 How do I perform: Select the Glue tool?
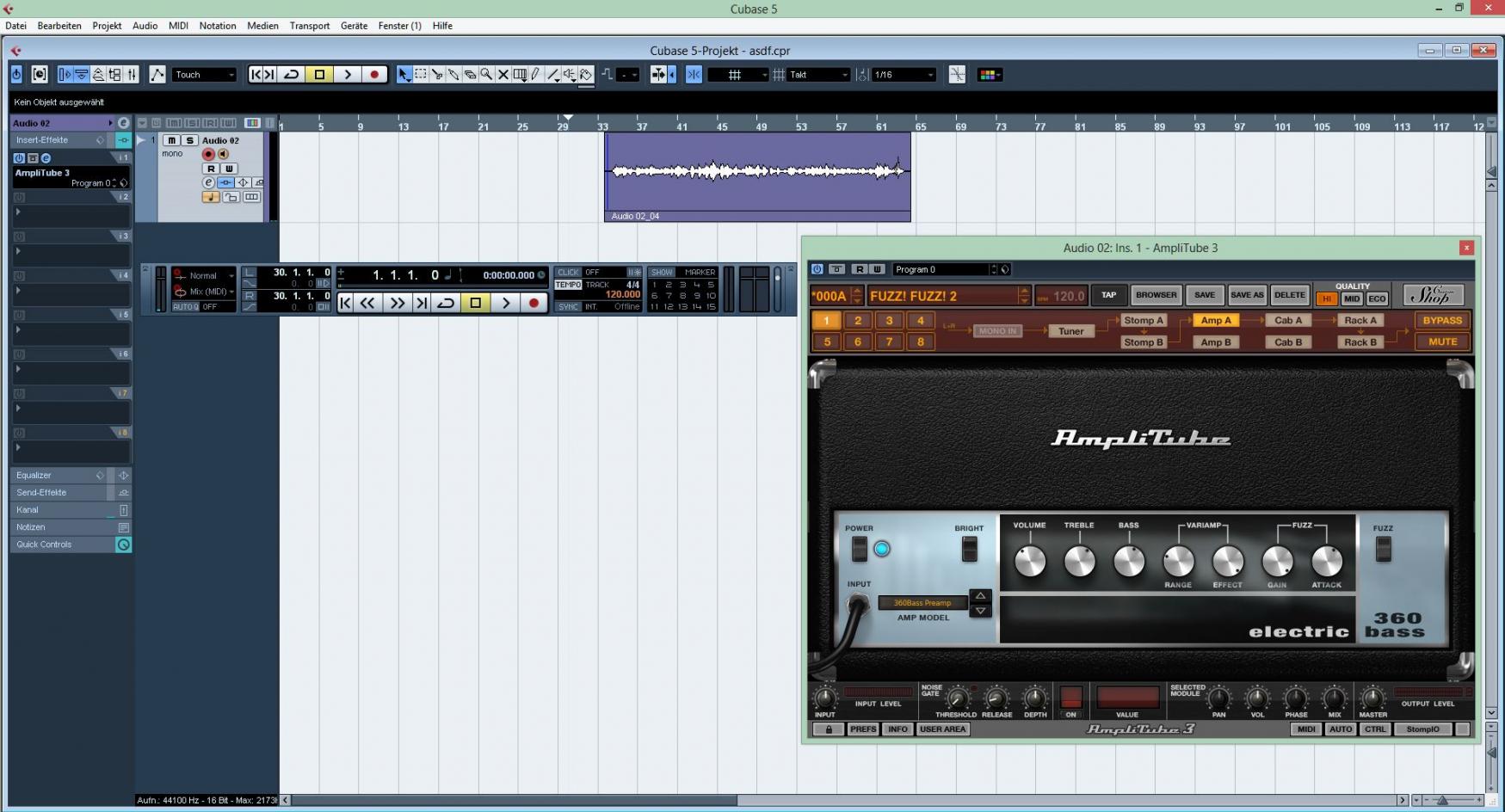click(x=453, y=75)
